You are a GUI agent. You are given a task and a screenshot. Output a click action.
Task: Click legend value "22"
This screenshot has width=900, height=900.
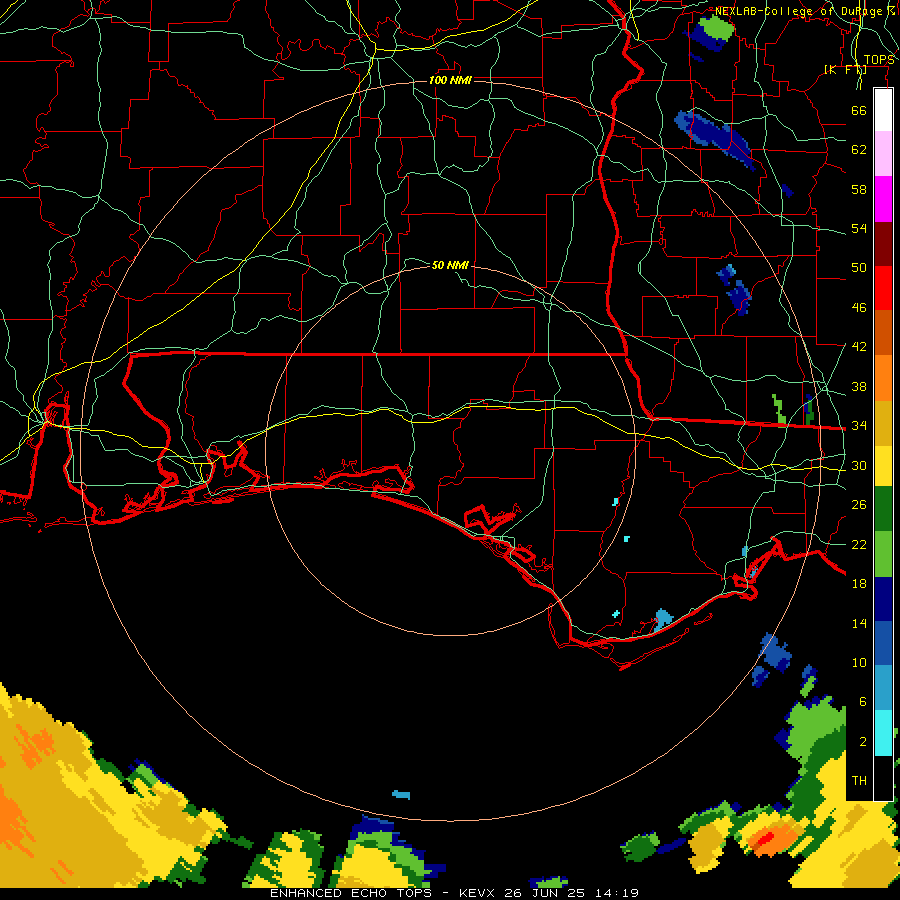tap(859, 544)
